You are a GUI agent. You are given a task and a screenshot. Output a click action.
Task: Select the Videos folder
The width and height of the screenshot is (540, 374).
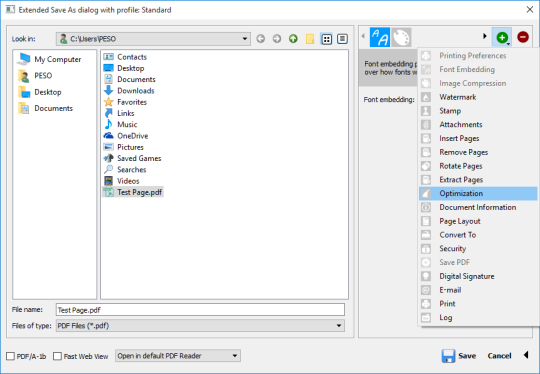pyautogui.click(x=121, y=181)
